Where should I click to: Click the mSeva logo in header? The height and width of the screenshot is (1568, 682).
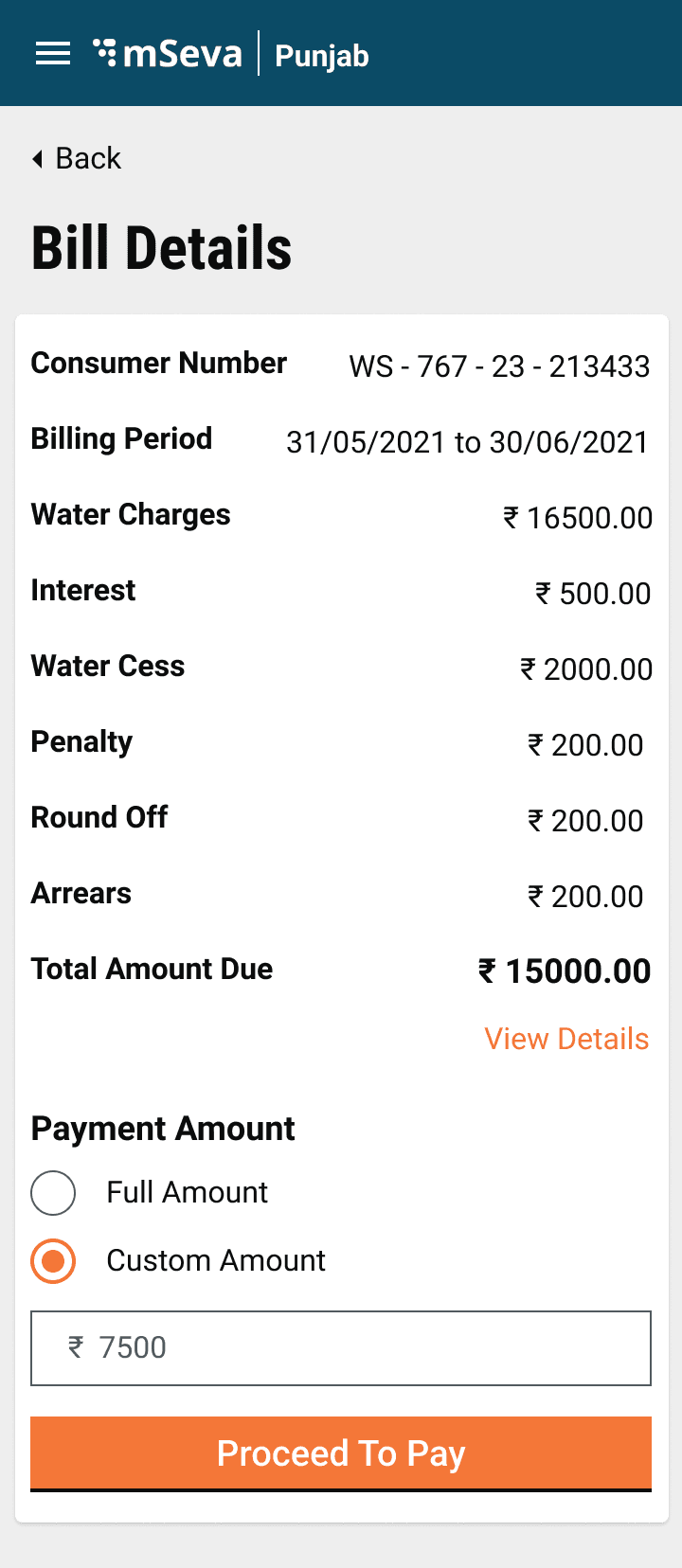click(x=169, y=54)
